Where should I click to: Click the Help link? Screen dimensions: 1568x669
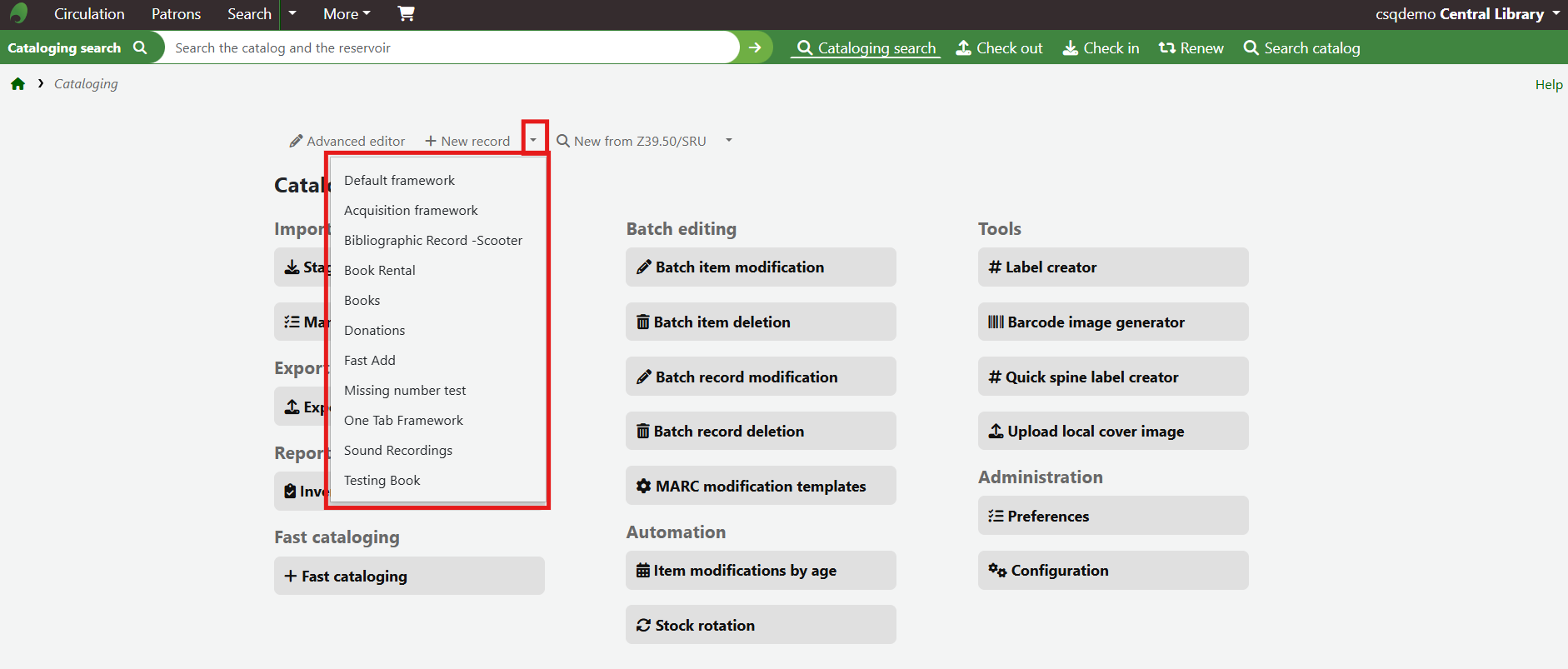click(1548, 84)
